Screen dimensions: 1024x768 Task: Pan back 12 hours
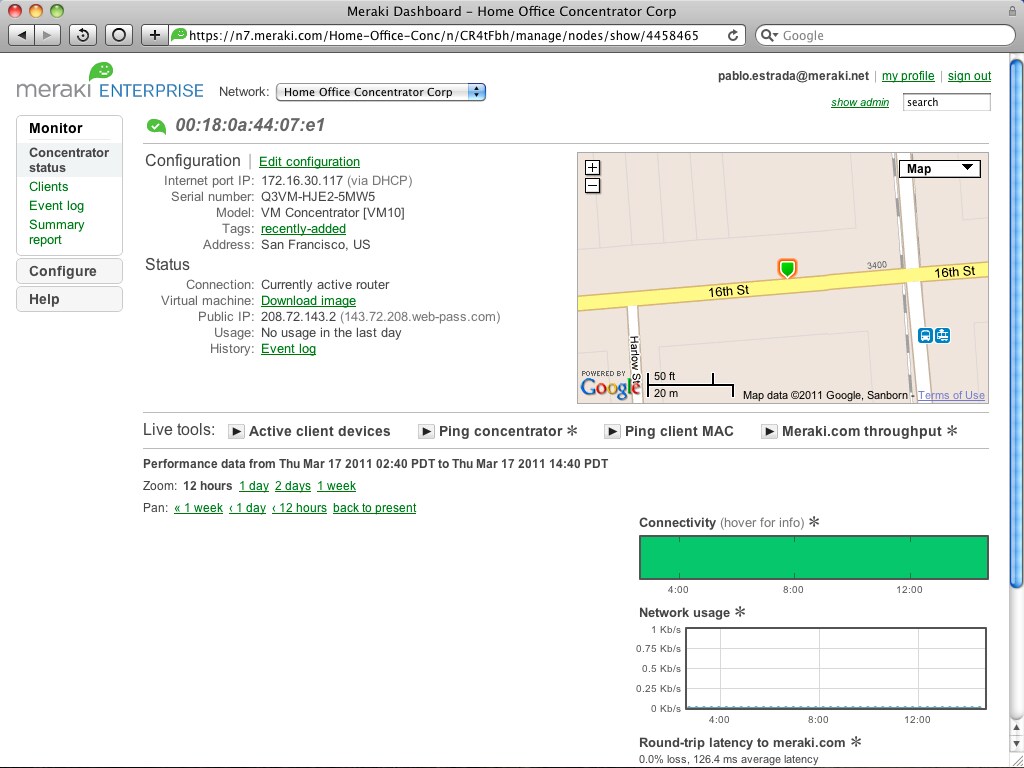(299, 507)
